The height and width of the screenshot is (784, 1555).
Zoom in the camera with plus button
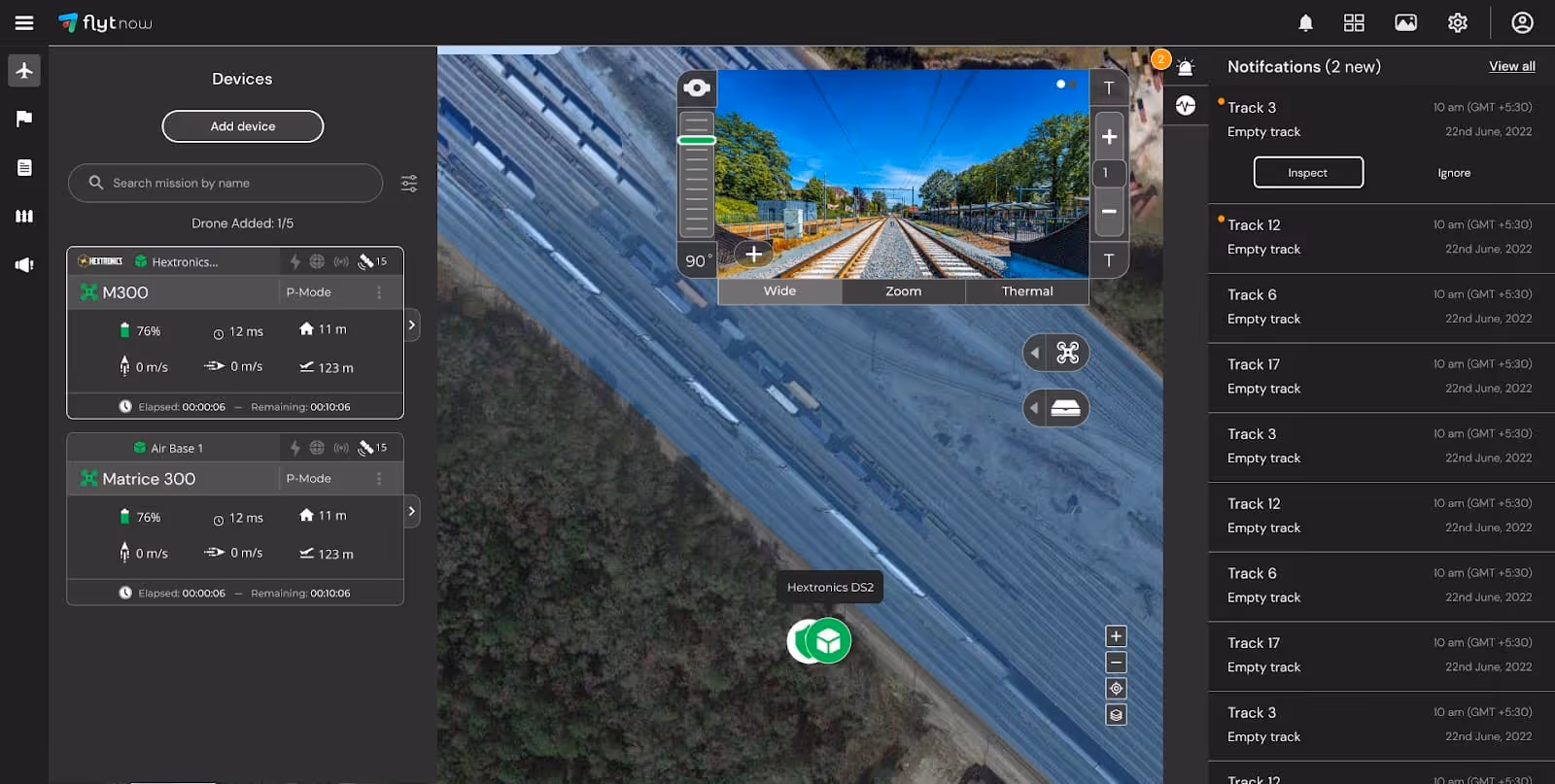(x=1109, y=137)
